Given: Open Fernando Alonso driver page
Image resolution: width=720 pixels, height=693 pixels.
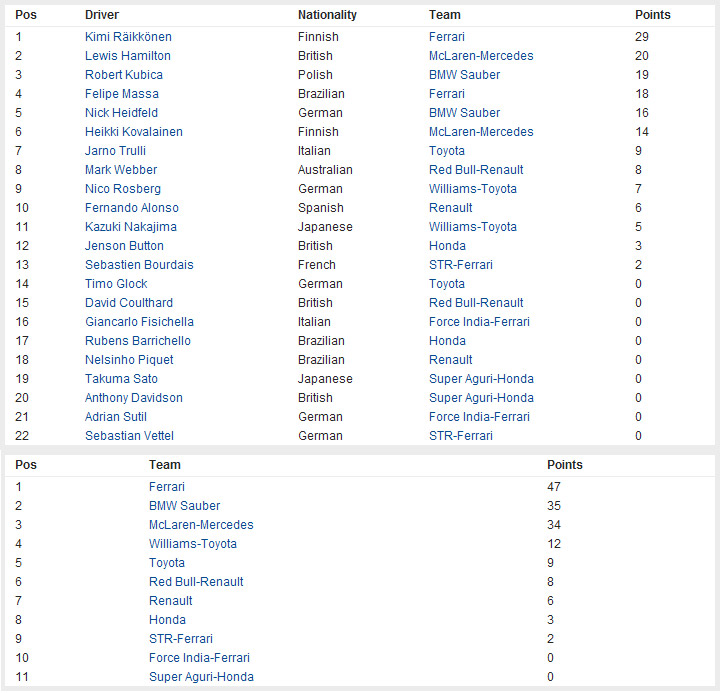Looking at the screenshot, I should [x=132, y=208].
